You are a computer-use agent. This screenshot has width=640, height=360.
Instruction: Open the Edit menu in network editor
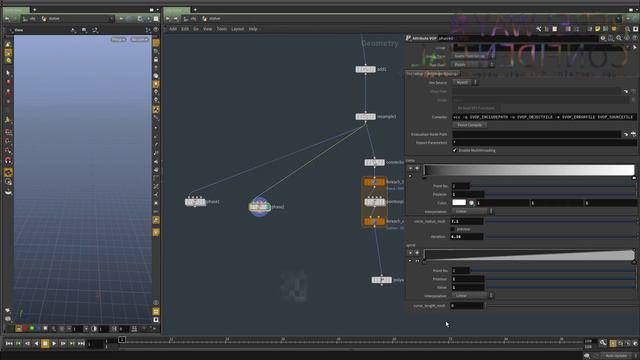pos(185,29)
